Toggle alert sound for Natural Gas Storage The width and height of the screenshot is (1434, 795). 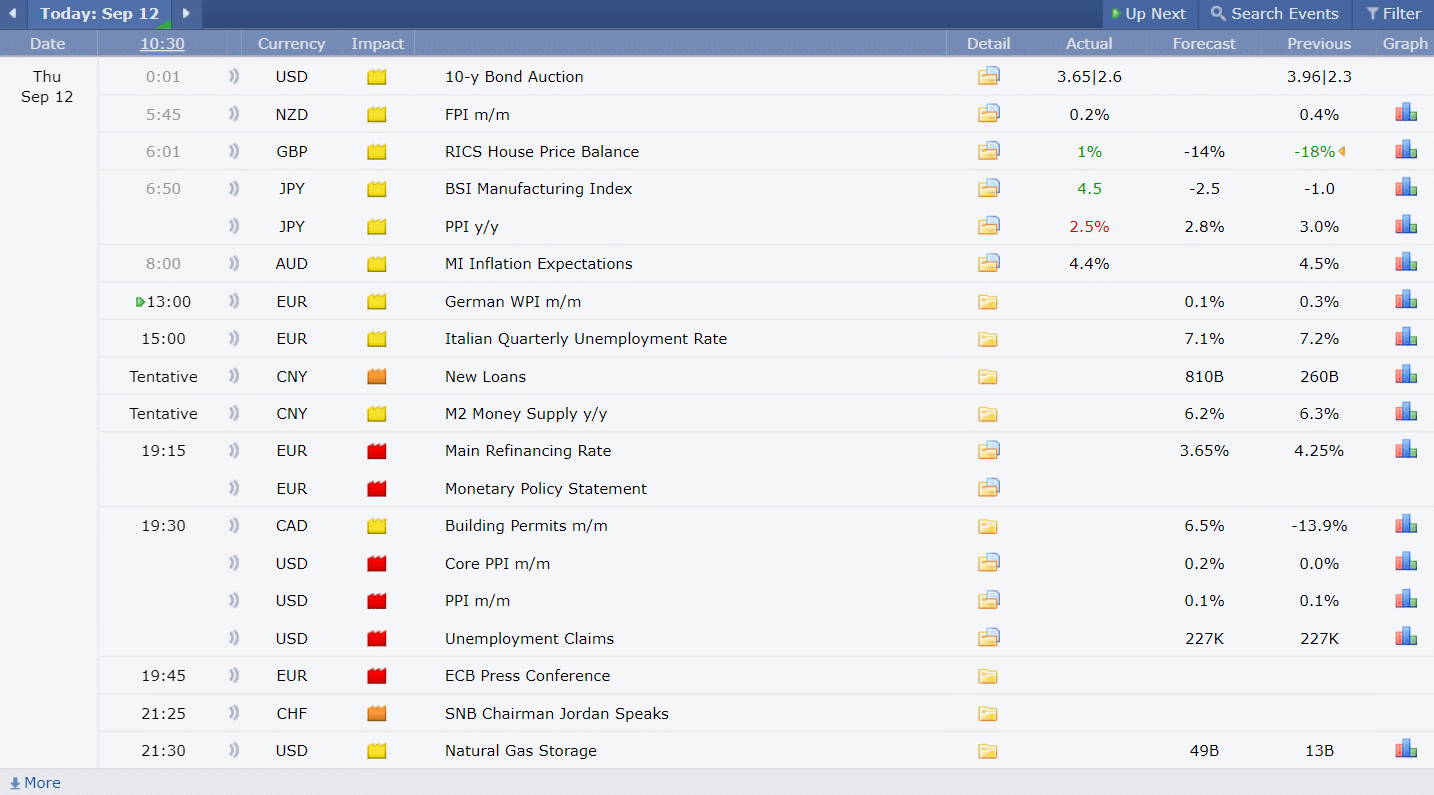[x=234, y=750]
